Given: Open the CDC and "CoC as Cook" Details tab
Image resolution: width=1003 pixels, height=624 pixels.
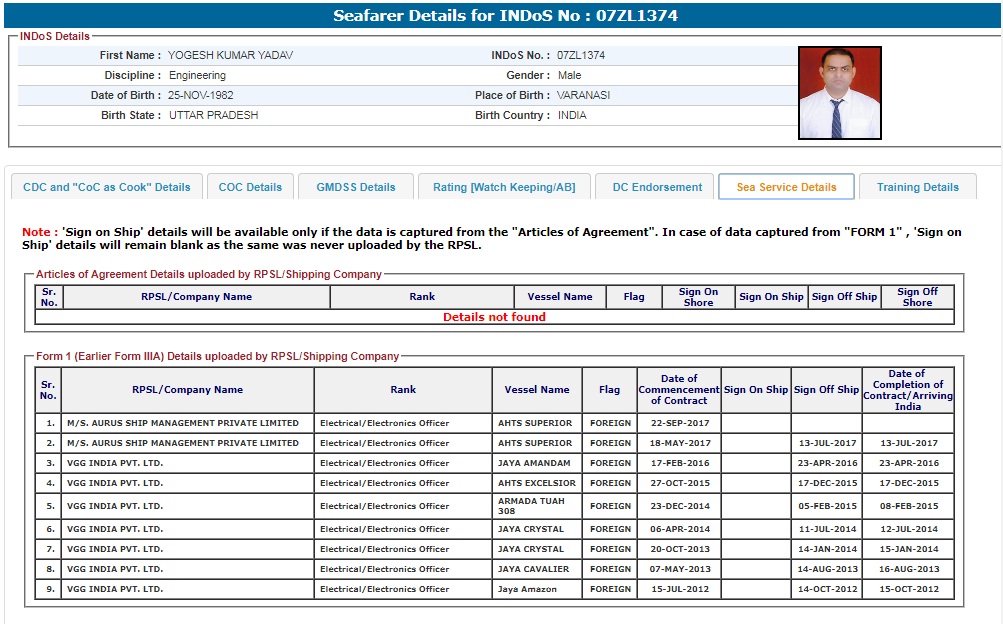Looking at the screenshot, I should pos(107,187).
